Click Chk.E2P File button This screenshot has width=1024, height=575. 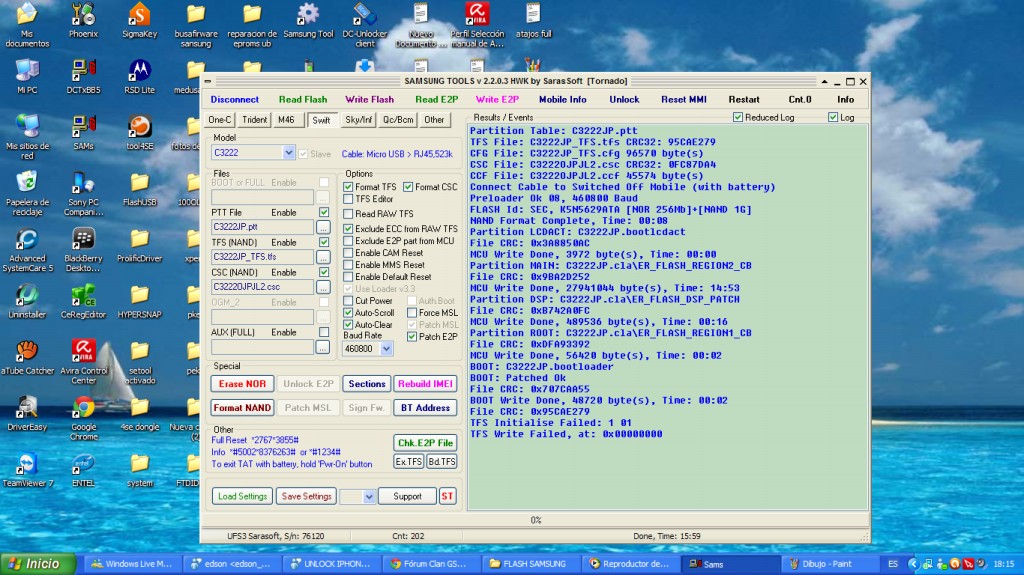(x=425, y=443)
